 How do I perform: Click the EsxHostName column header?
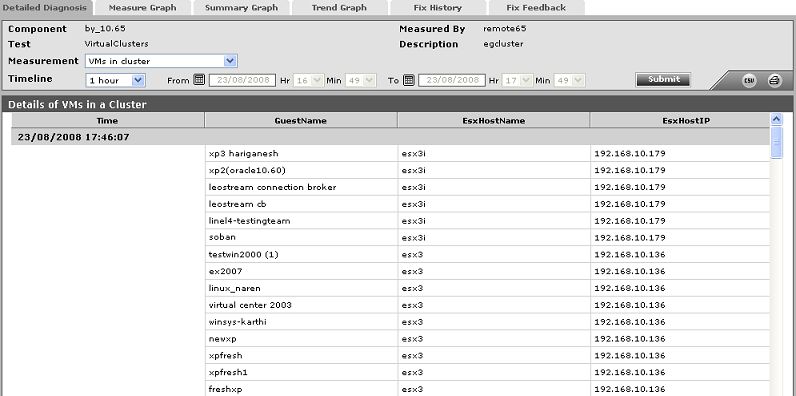point(493,120)
